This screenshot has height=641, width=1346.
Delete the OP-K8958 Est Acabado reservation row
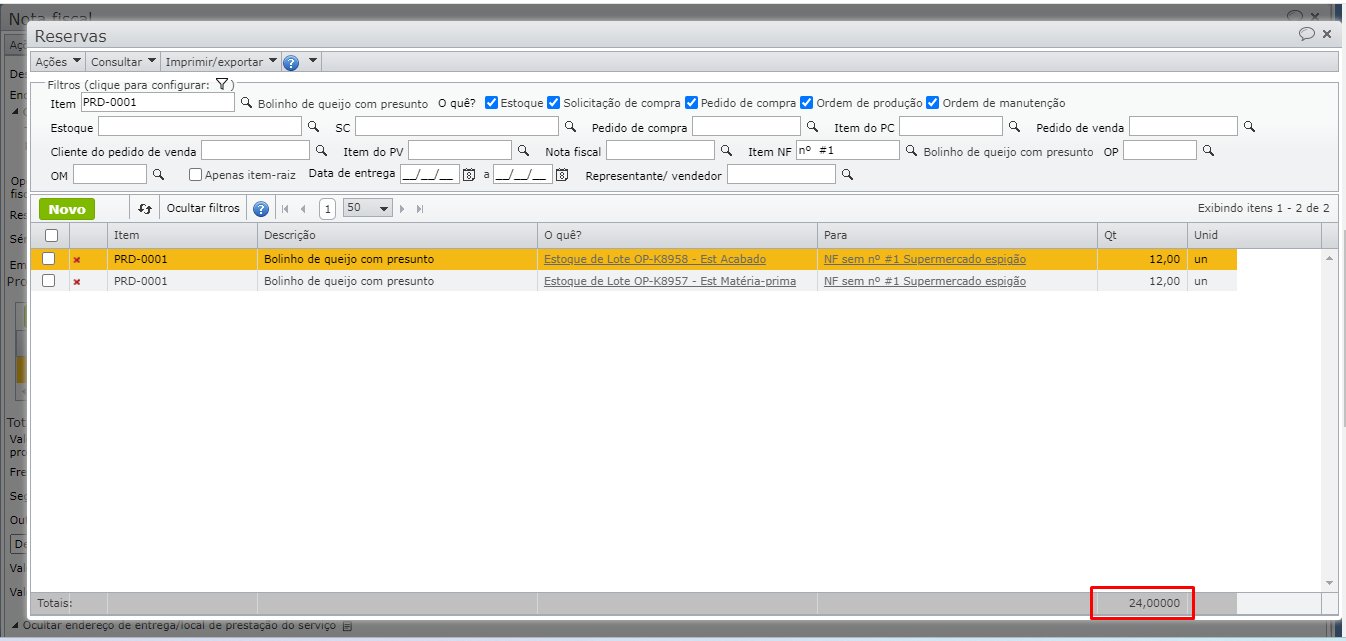click(77, 260)
